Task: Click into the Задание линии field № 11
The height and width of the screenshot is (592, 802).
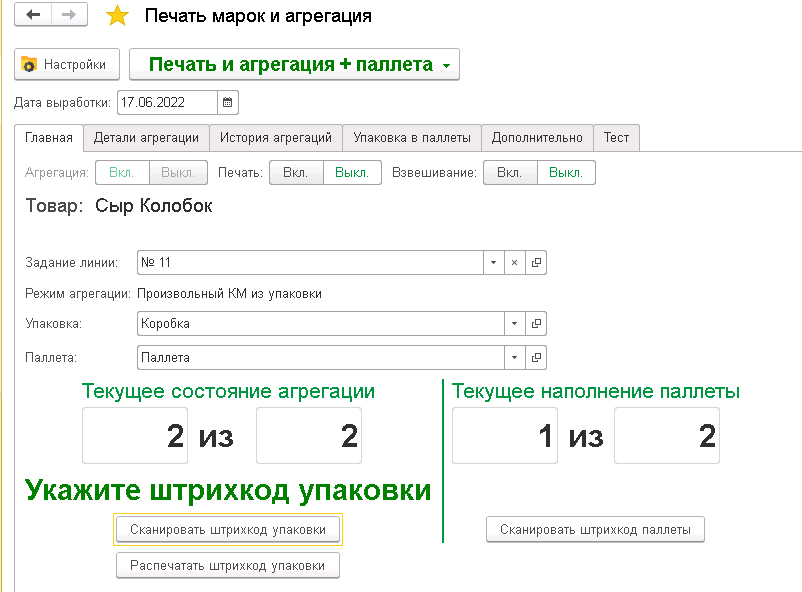Action: [310, 262]
